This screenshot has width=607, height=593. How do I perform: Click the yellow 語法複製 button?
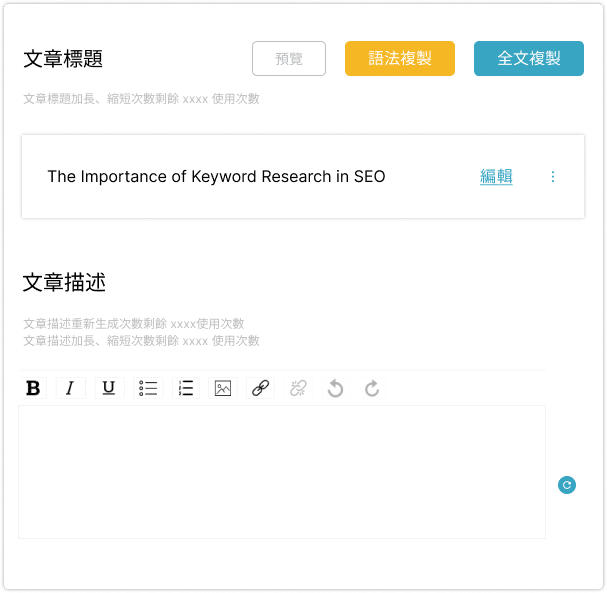coord(400,58)
